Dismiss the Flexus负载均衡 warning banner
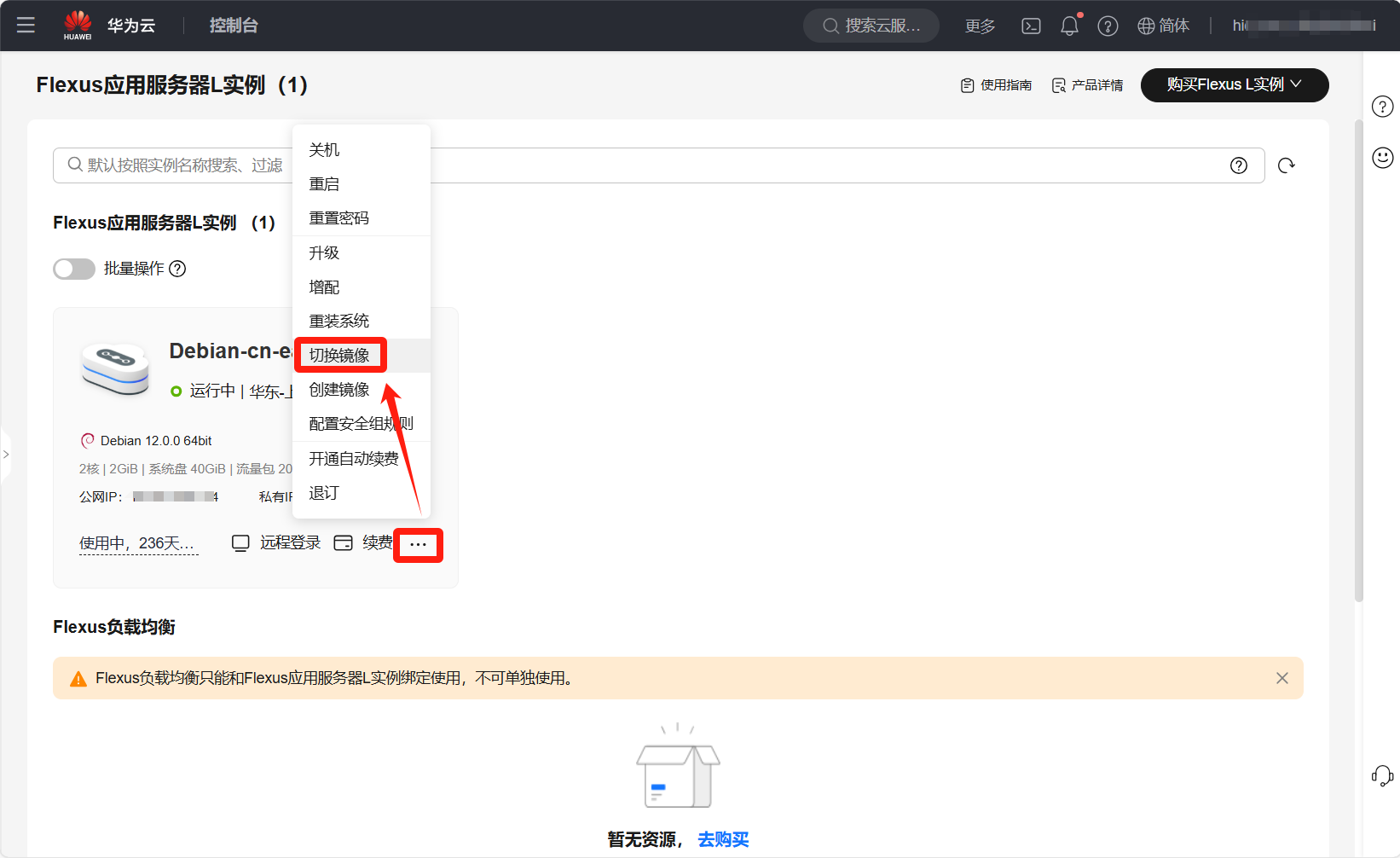The image size is (1400, 858). click(1281, 678)
